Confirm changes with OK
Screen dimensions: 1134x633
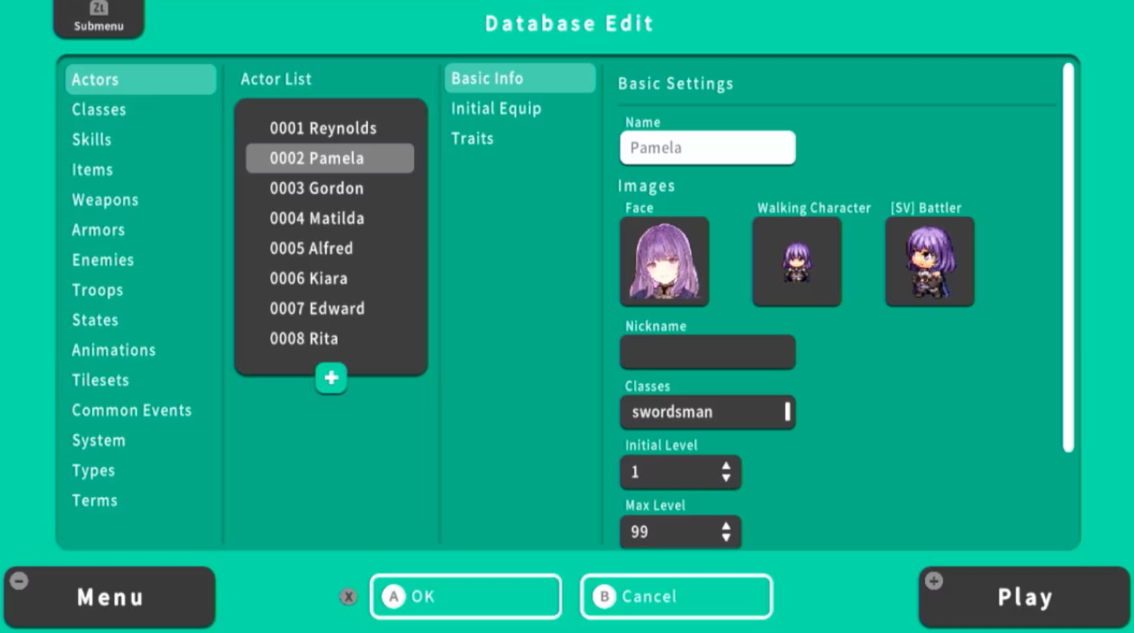466,596
